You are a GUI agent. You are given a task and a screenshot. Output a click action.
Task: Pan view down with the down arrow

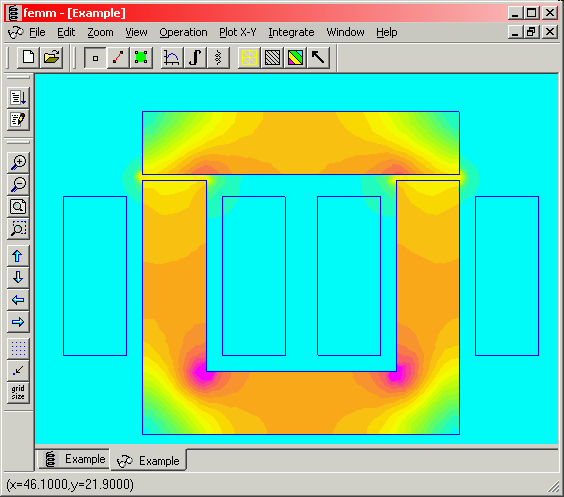pos(18,278)
